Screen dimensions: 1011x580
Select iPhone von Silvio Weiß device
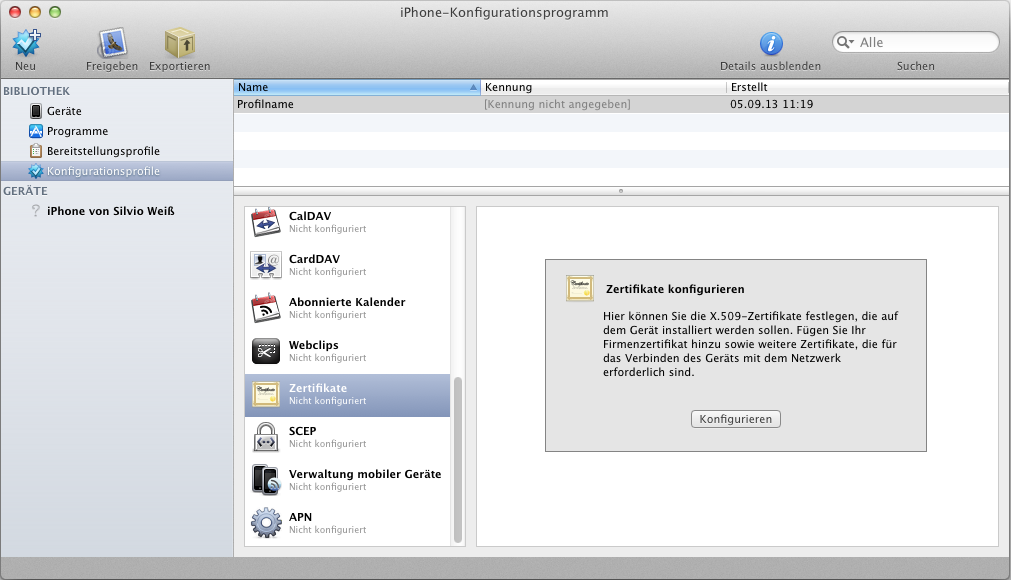pyautogui.click(x=117, y=211)
